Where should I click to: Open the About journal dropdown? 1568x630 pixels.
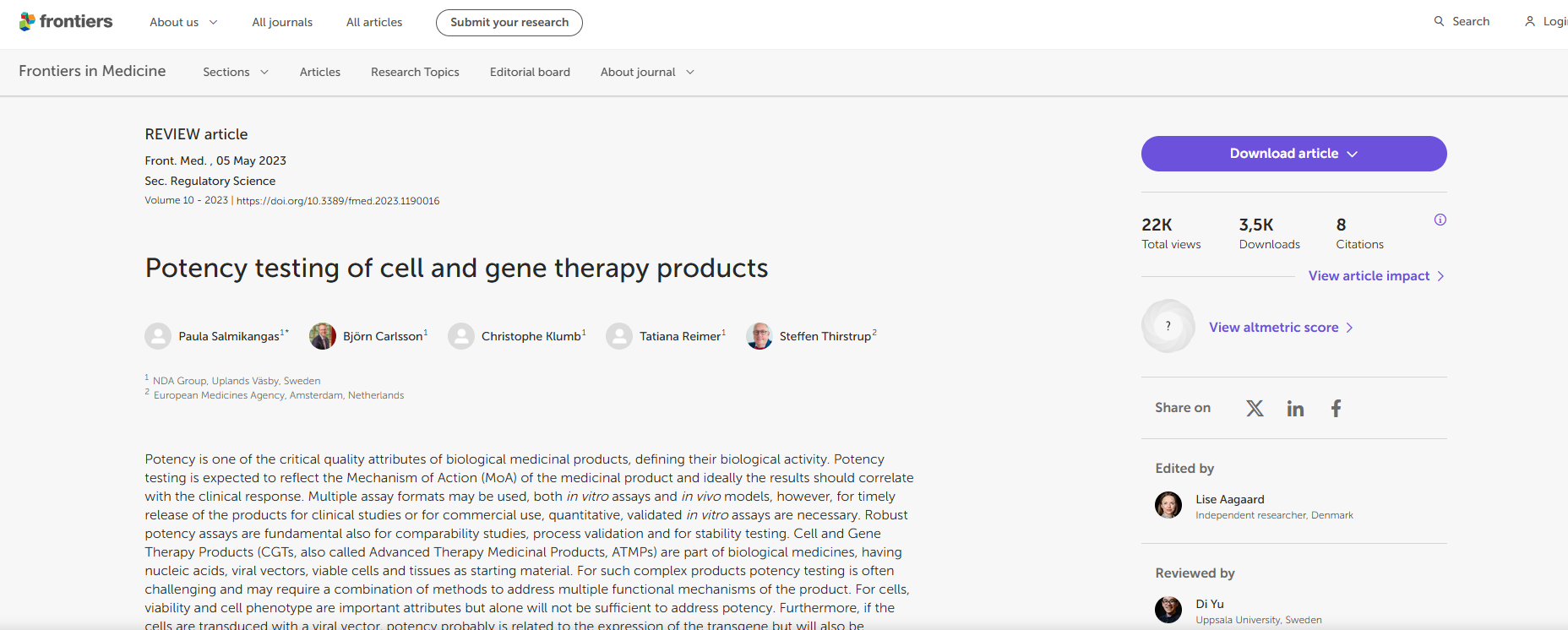[x=647, y=72]
